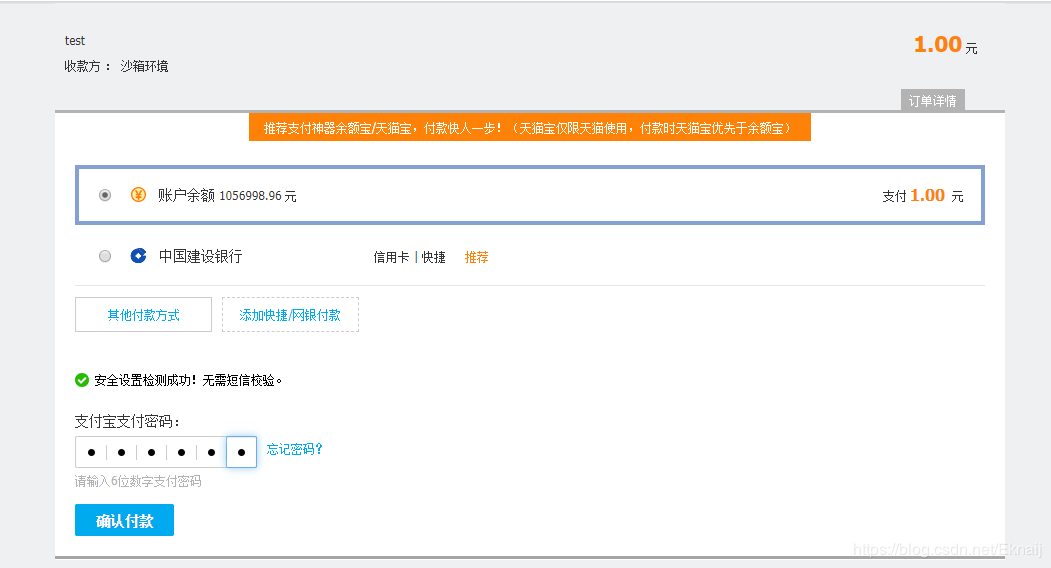1051x568 pixels.
Task: Click the 忘记密码? forgot password link
Action: (x=295, y=450)
